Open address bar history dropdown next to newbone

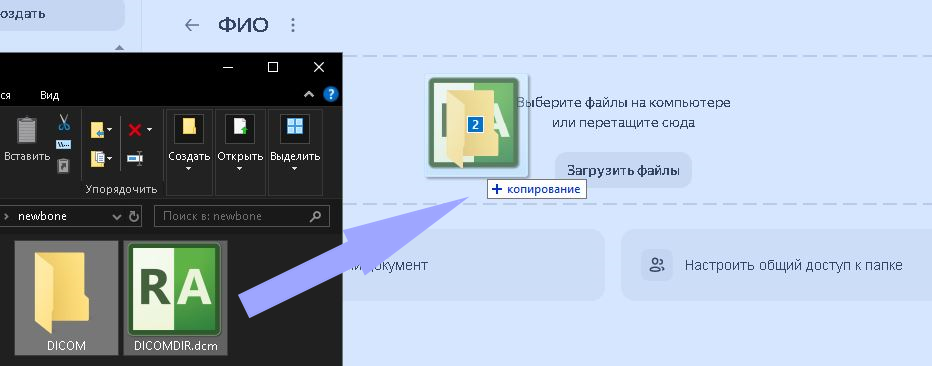pyautogui.click(x=117, y=216)
